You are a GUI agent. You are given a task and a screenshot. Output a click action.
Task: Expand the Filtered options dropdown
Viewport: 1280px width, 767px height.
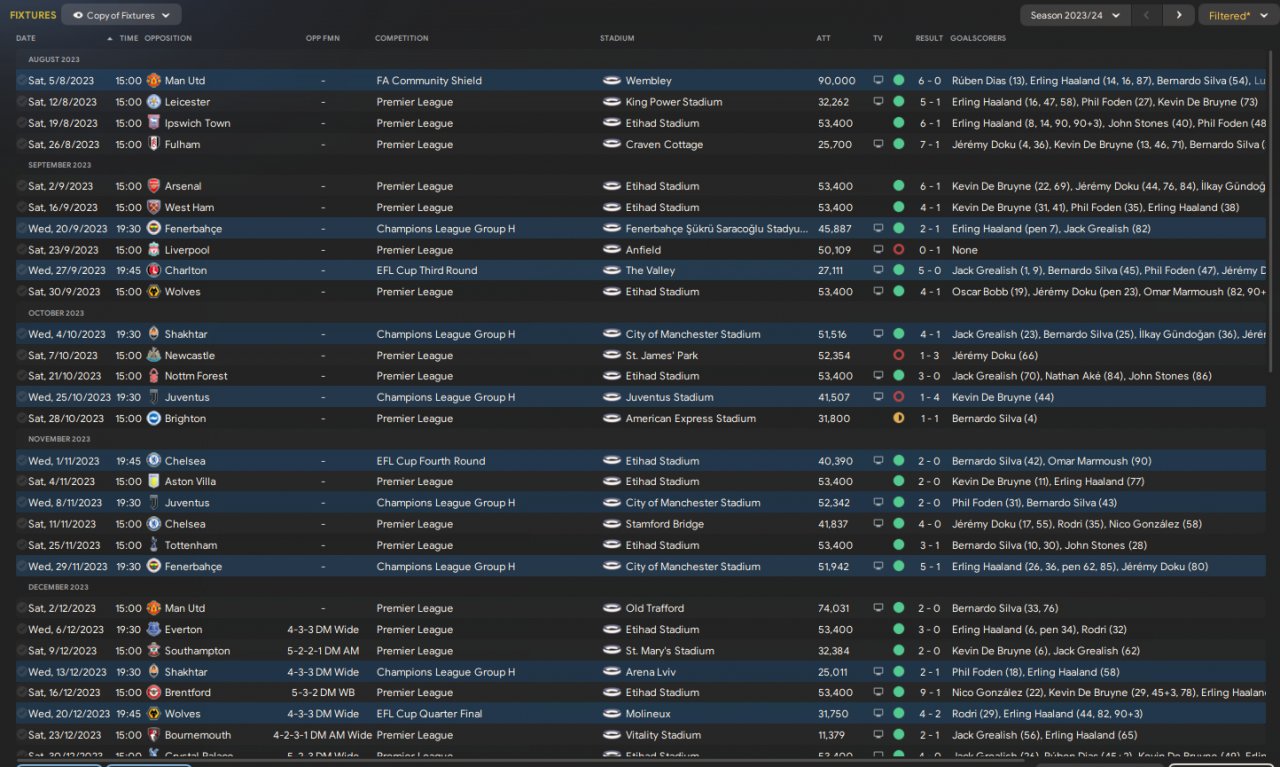(x=1235, y=15)
